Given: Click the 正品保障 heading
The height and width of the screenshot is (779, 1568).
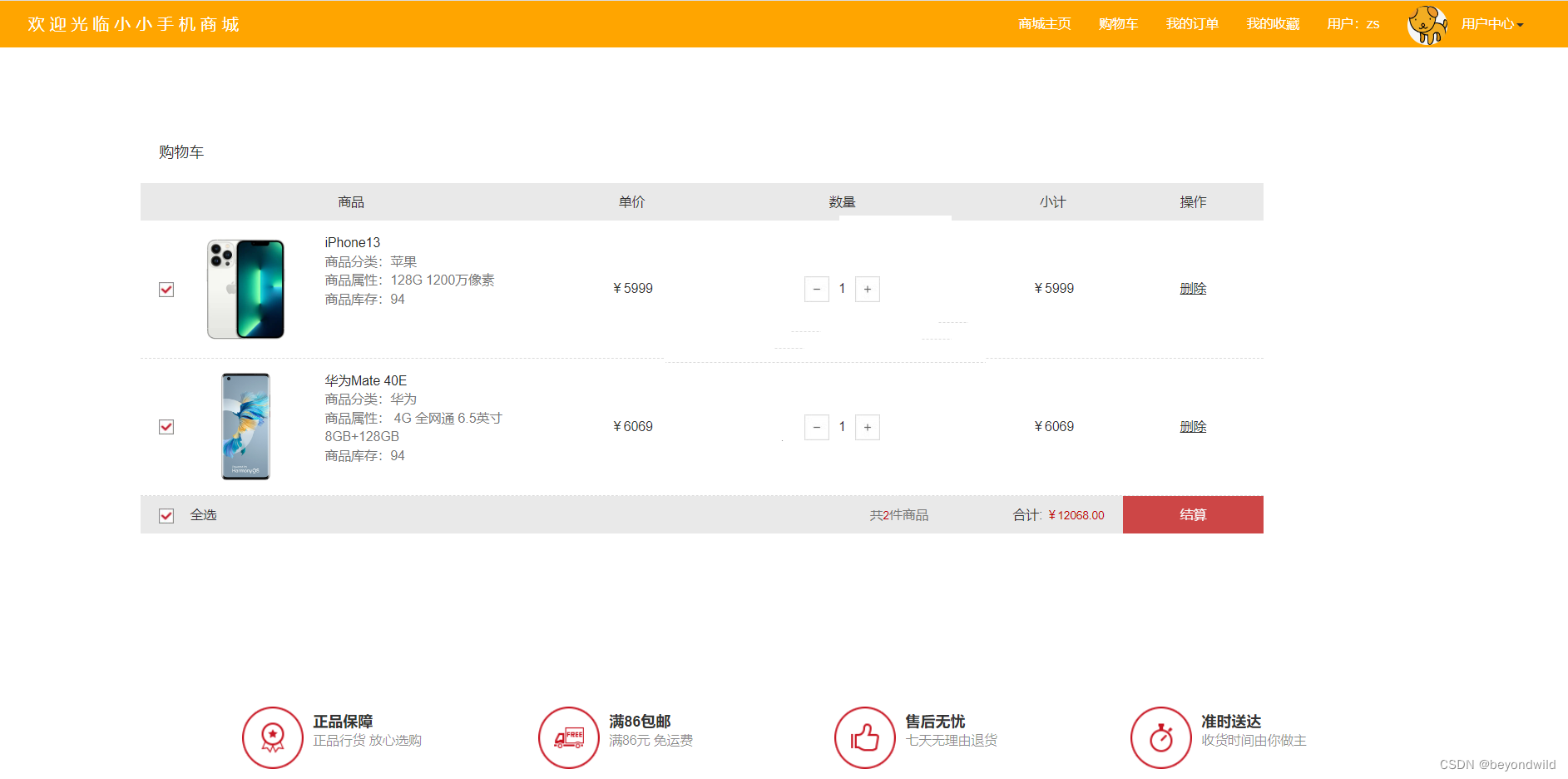Looking at the screenshot, I should click(x=343, y=722).
